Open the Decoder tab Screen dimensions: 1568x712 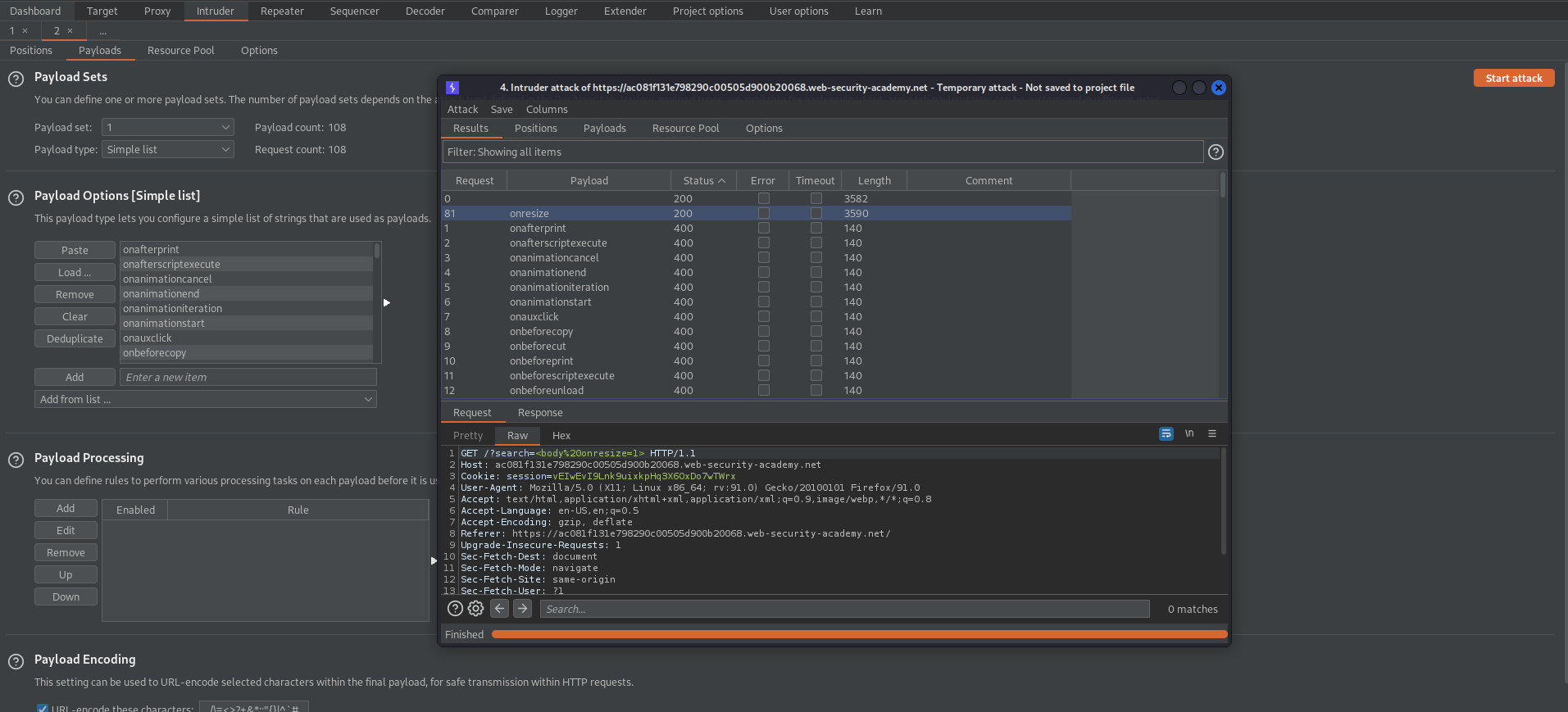click(425, 11)
